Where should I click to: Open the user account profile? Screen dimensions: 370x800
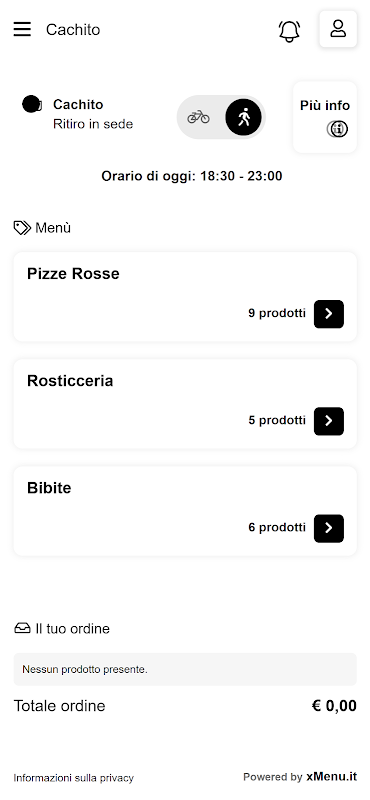point(338,29)
